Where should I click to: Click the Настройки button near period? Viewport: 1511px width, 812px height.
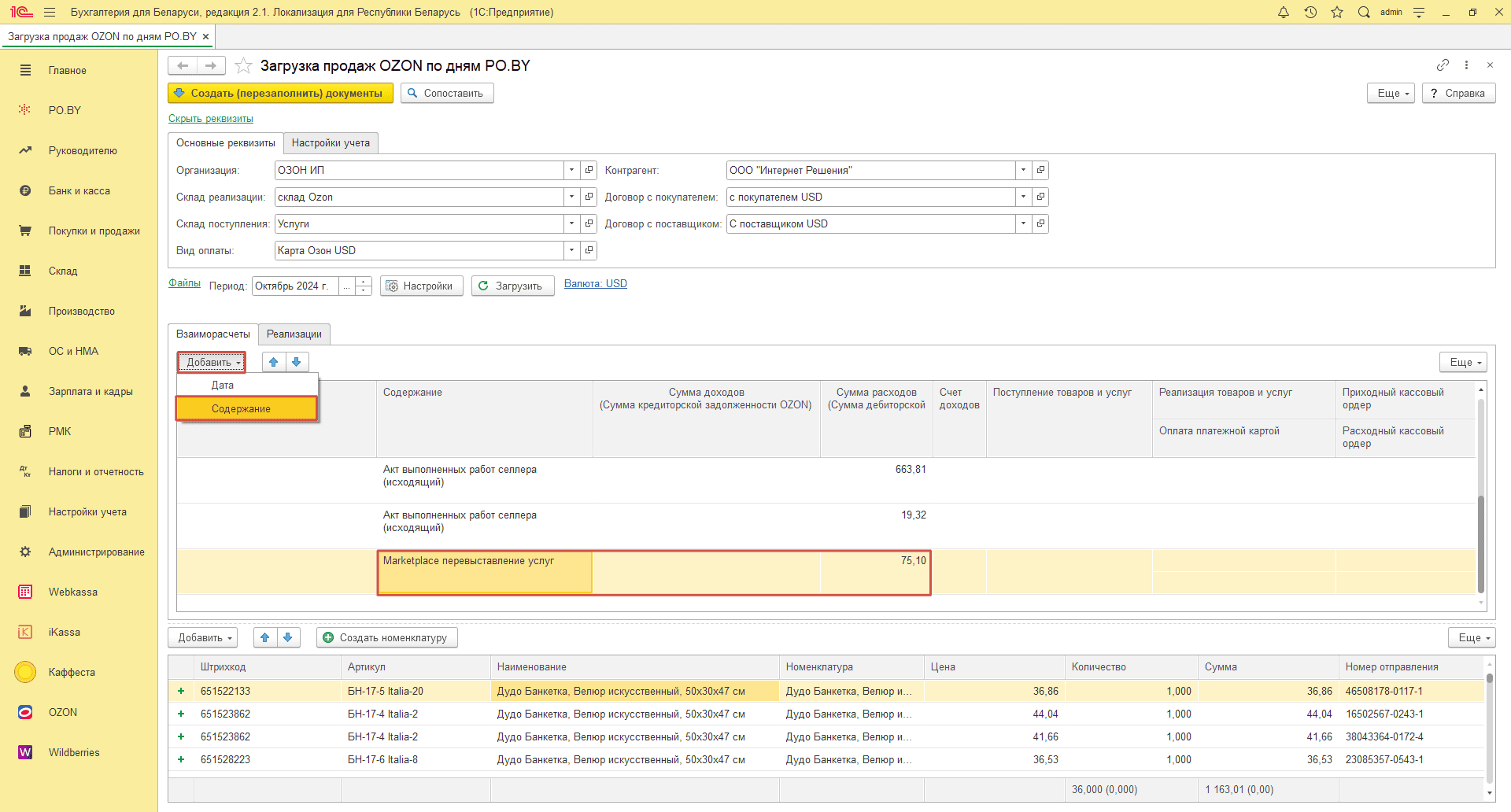(422, 286)
